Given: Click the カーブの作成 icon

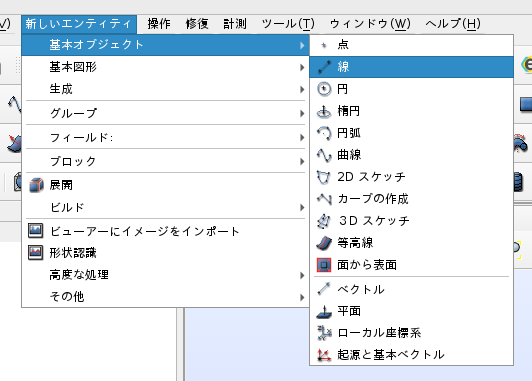Looking at the screenshot, I should 324,199.
